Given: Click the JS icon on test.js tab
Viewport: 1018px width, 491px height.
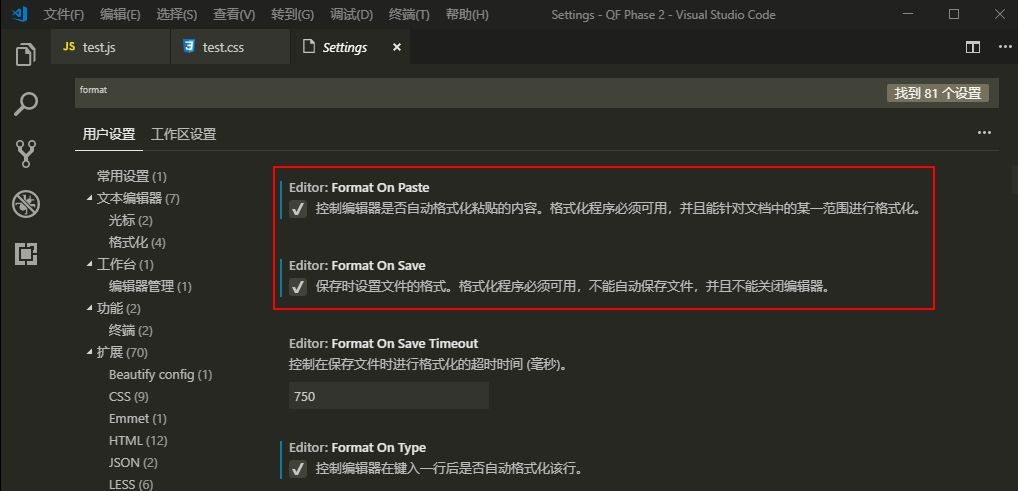Looking at the screenshot, I should pos(69,47).
